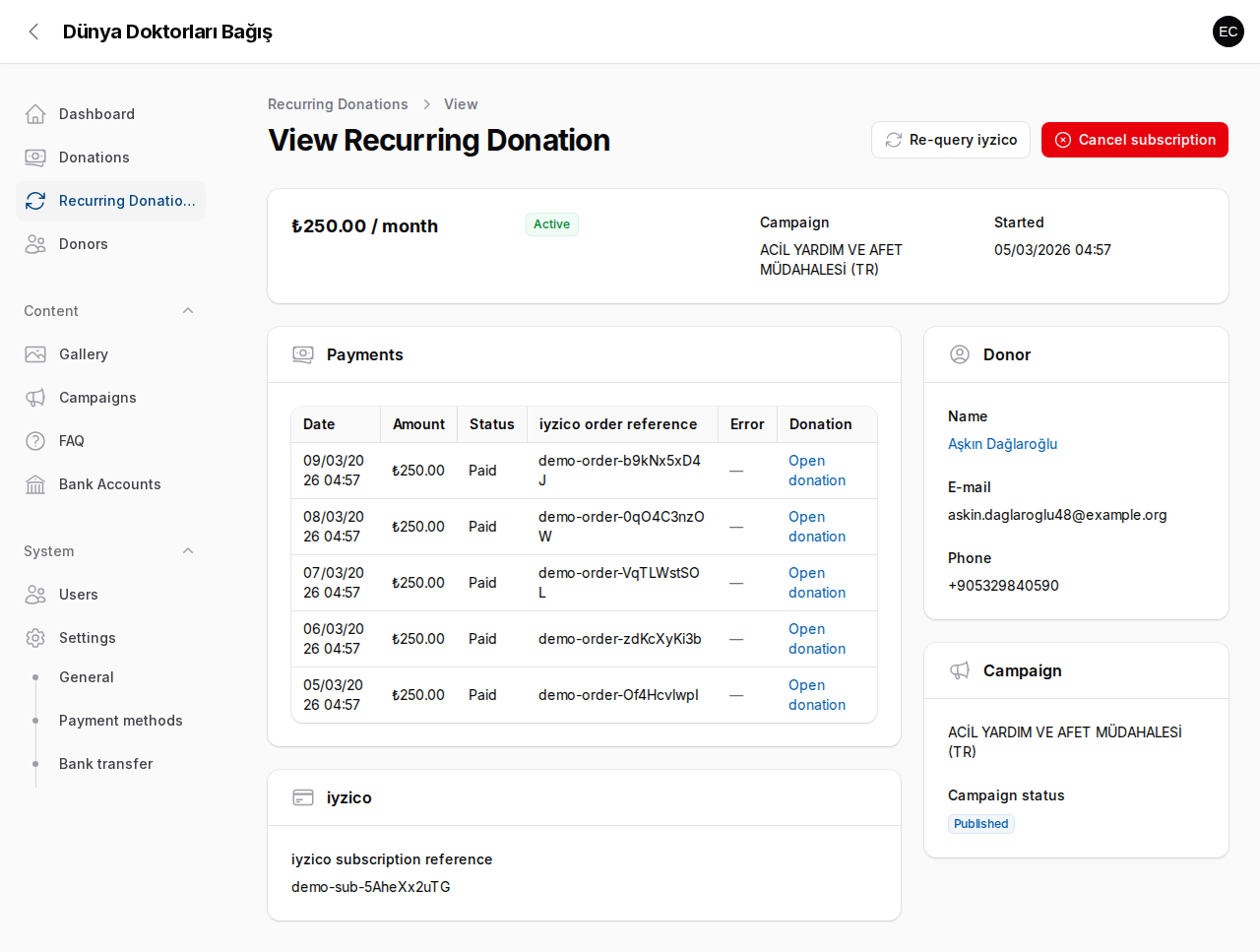The width and height of the screenshot is (1260, 952).
Task: Click the Settings gear icon
Action: (35, 638)
